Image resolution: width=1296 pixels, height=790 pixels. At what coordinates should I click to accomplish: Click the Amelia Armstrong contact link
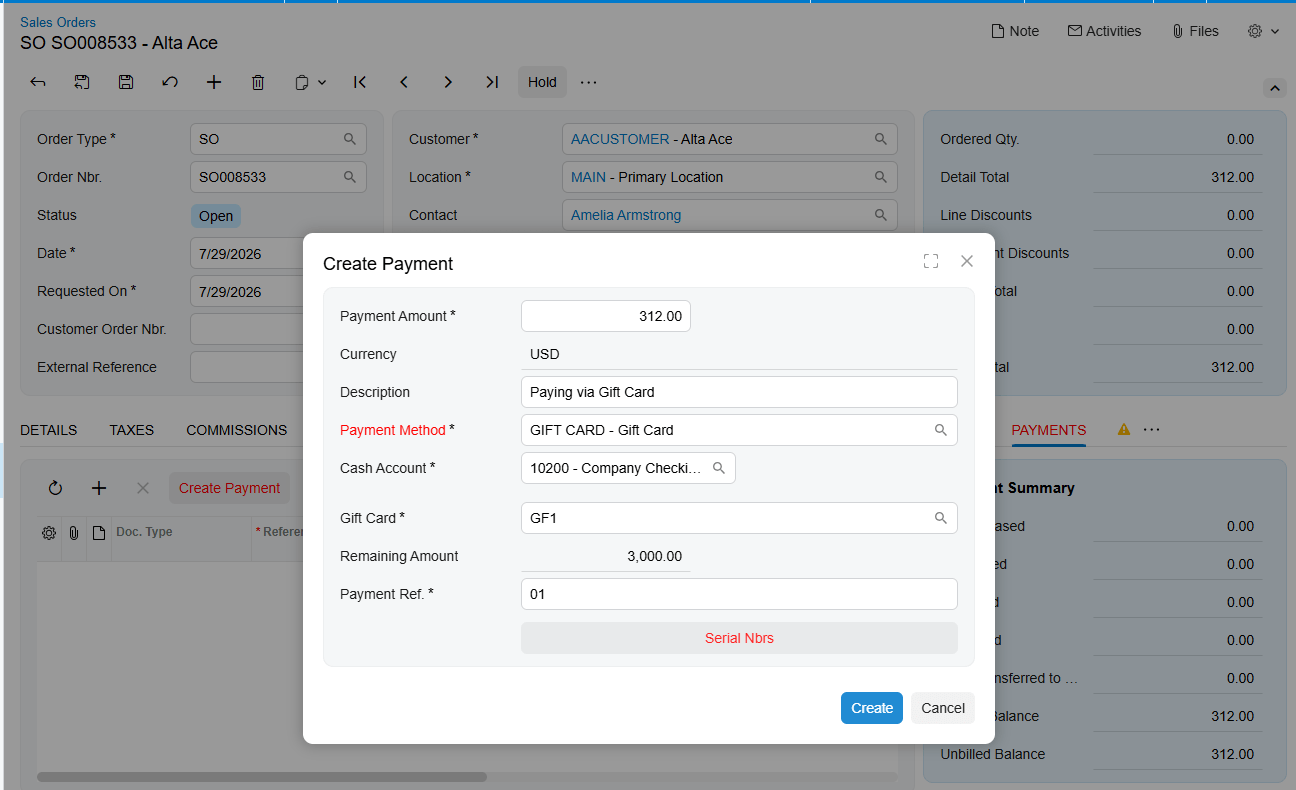coord(626,215)
